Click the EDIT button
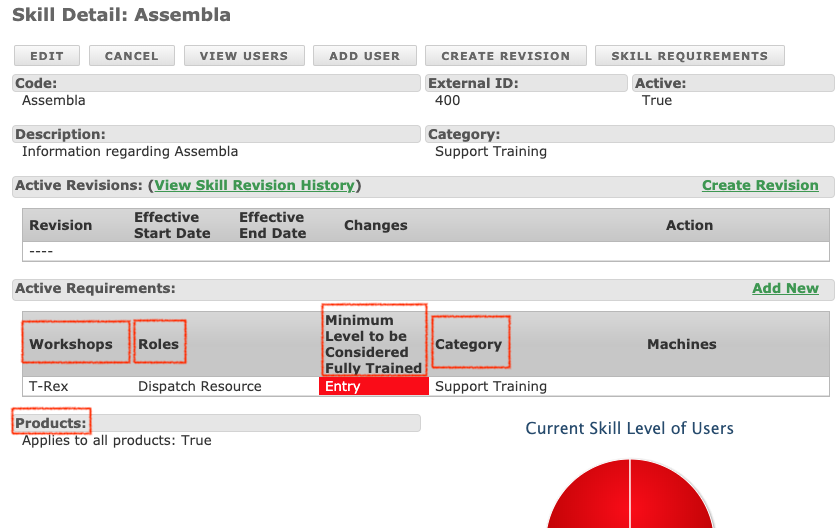This screenshot has width=839, height=528. coord(47,56)
